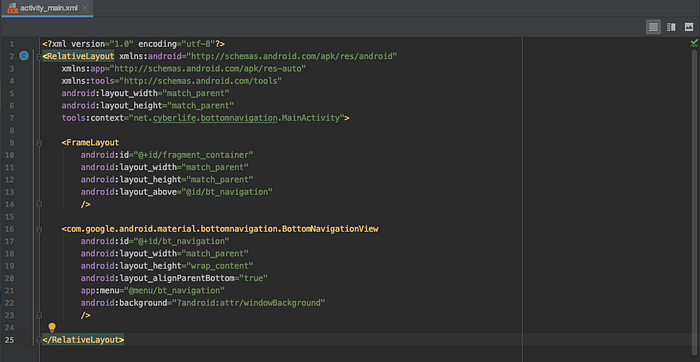
Task: Click the BottomNavigationView class name
Action: (x=222, y=229)
